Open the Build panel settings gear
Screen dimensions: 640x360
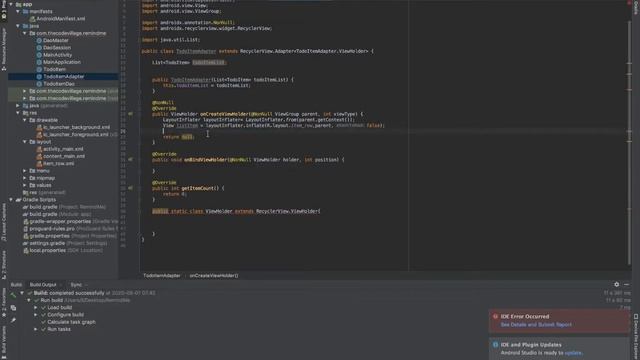(x=616, y=284)
